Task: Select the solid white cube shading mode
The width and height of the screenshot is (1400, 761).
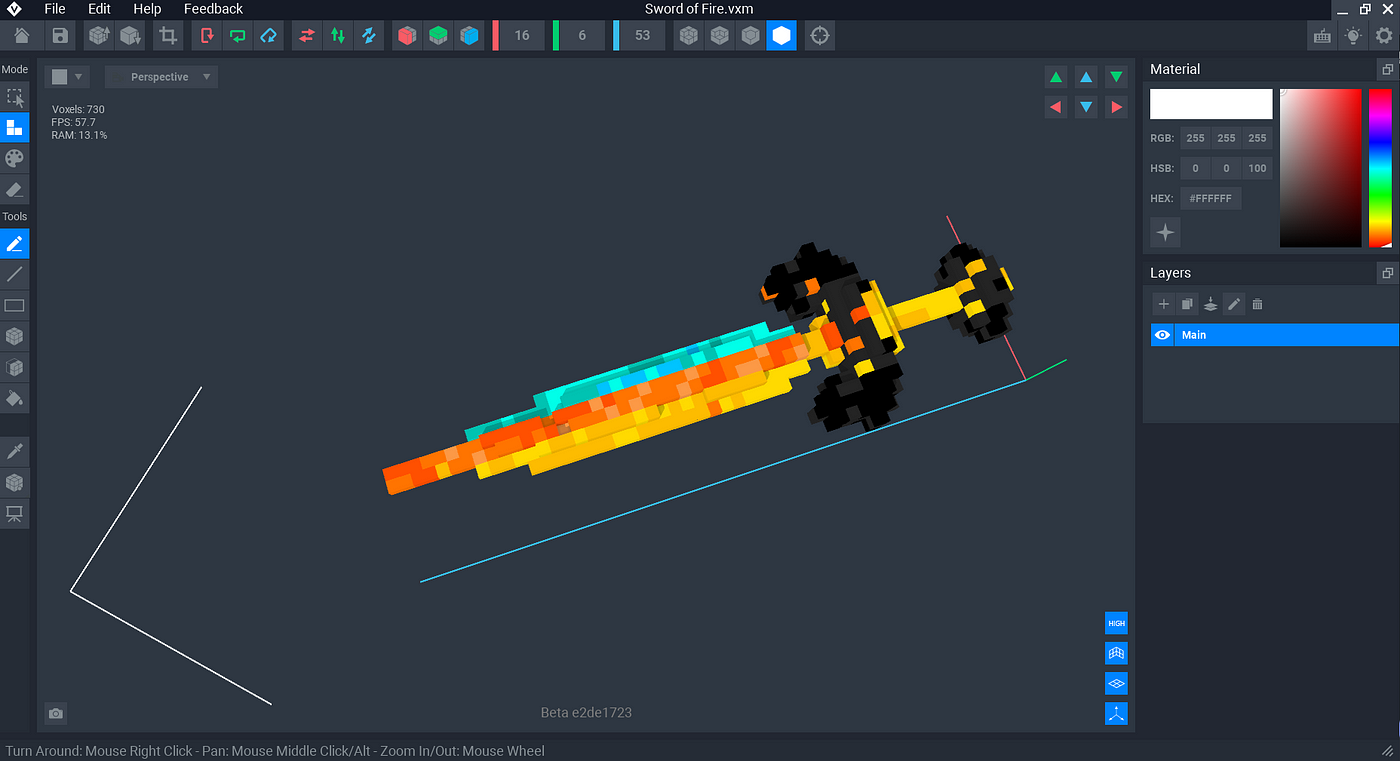Action: (x=781, y=36)
